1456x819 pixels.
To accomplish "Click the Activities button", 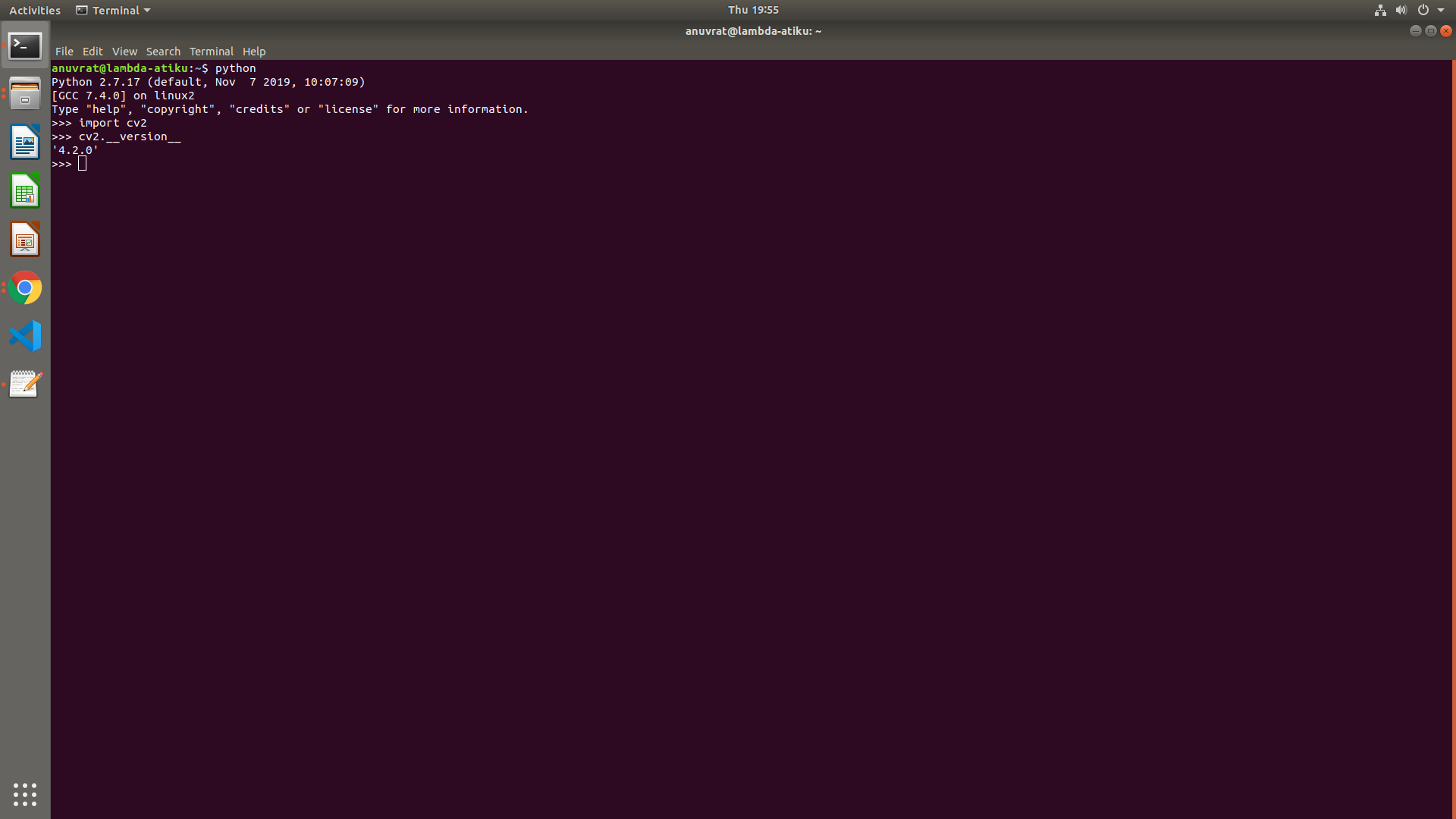I will click(34, 10).
